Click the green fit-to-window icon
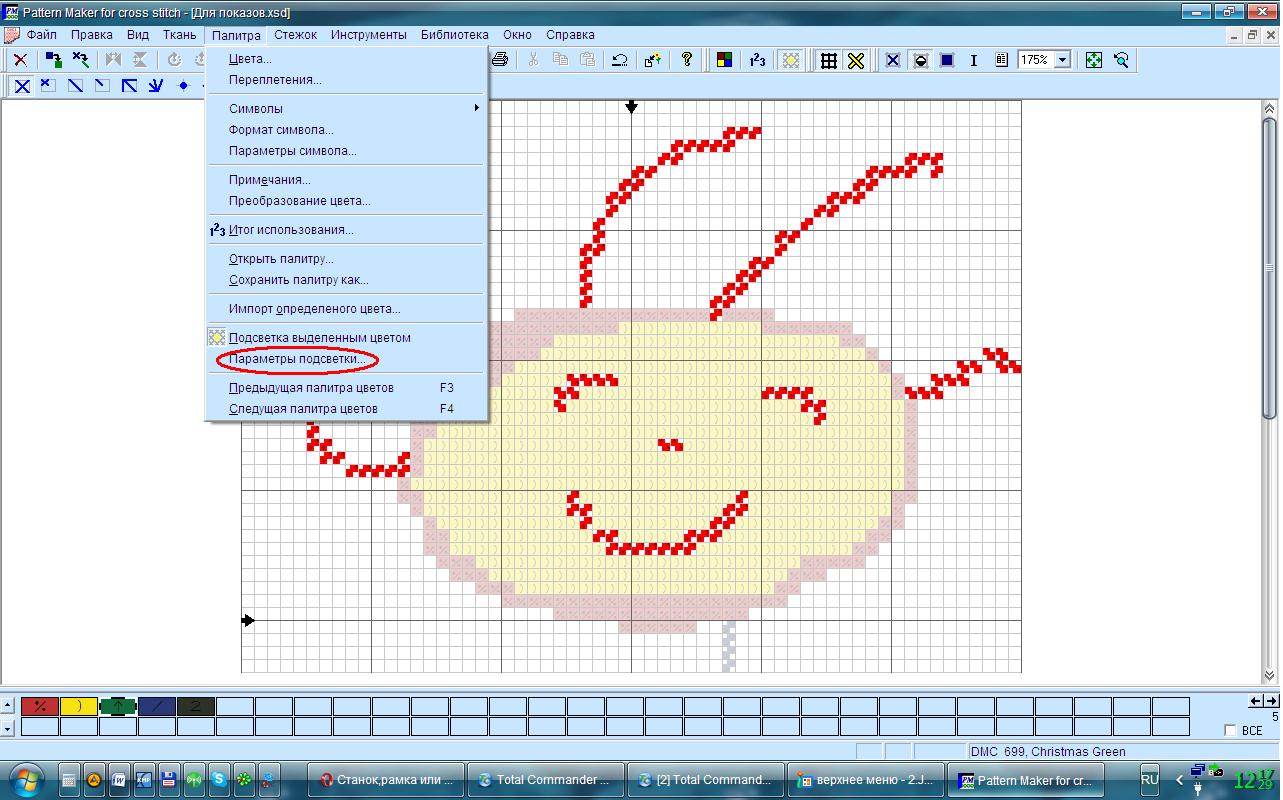 [1094, 60]
